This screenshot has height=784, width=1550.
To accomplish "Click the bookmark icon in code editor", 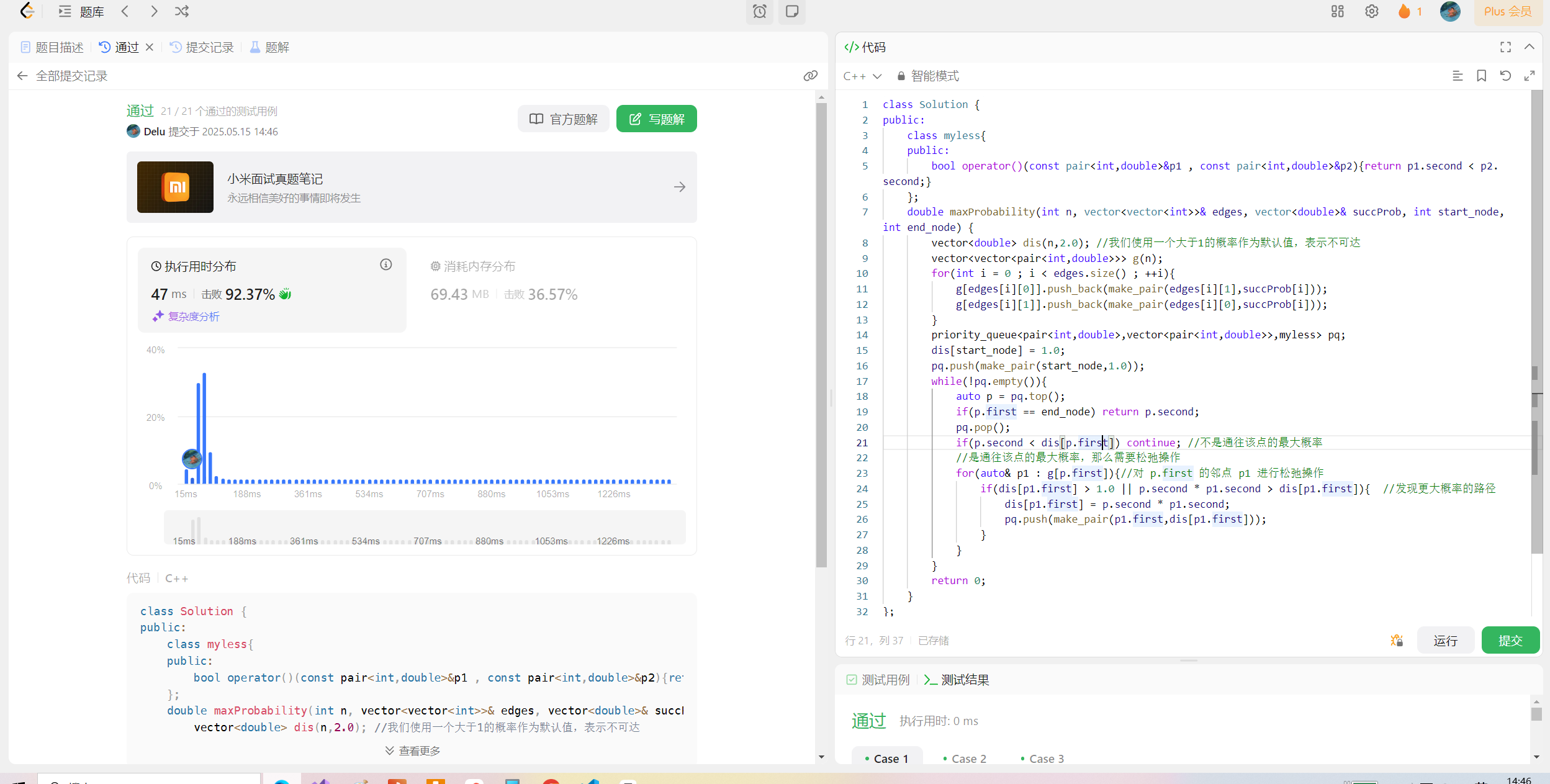I will click(1481, 76).
